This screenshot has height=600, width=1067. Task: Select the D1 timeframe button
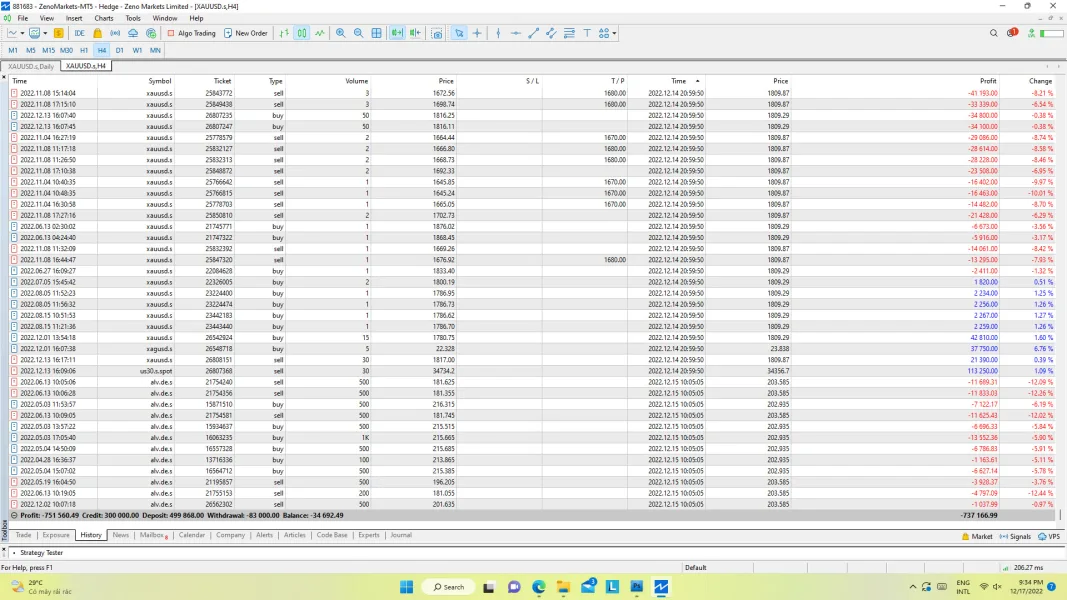[119, 50]
